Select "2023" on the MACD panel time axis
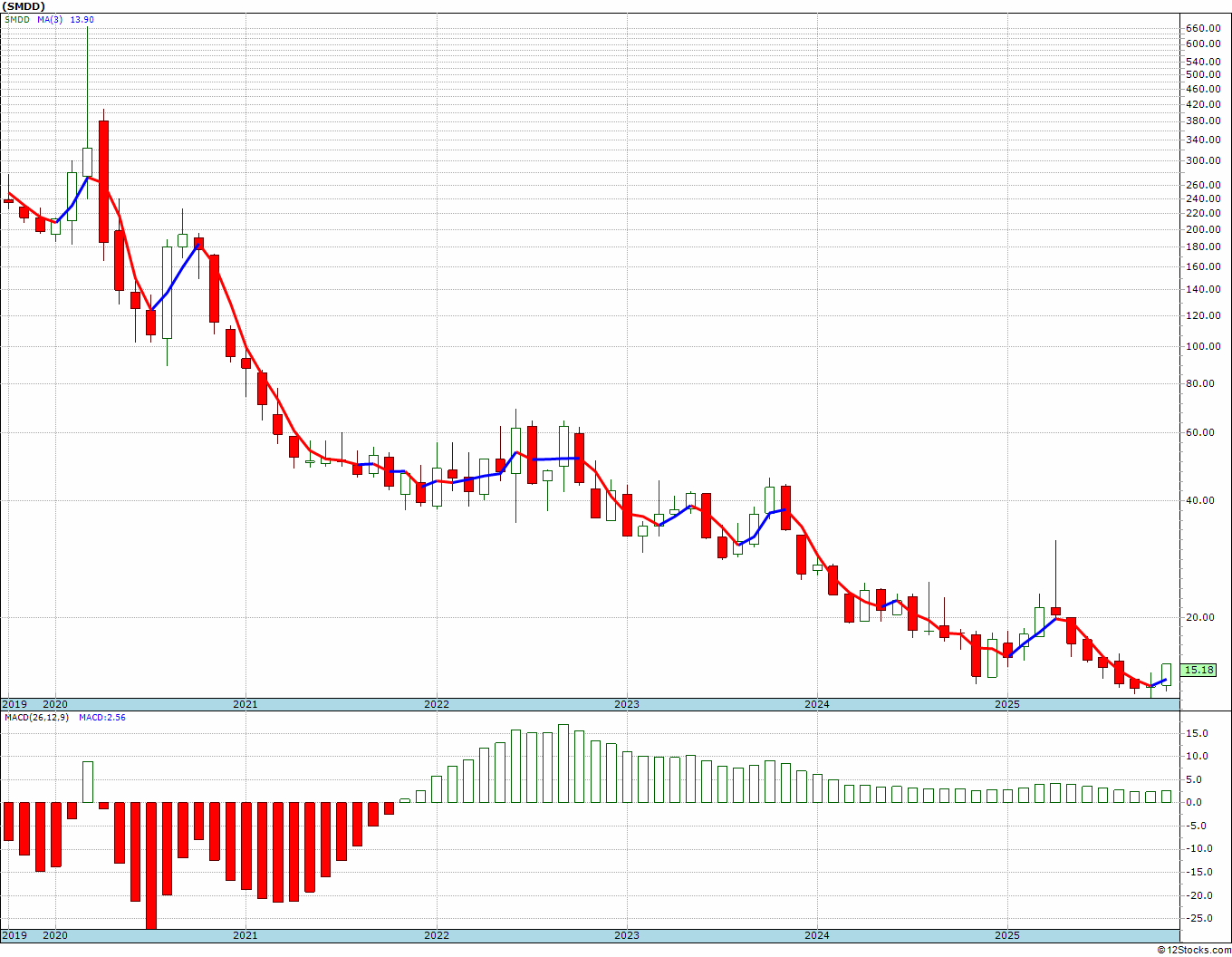The image size is (1232, 957). tap(626, 935)
